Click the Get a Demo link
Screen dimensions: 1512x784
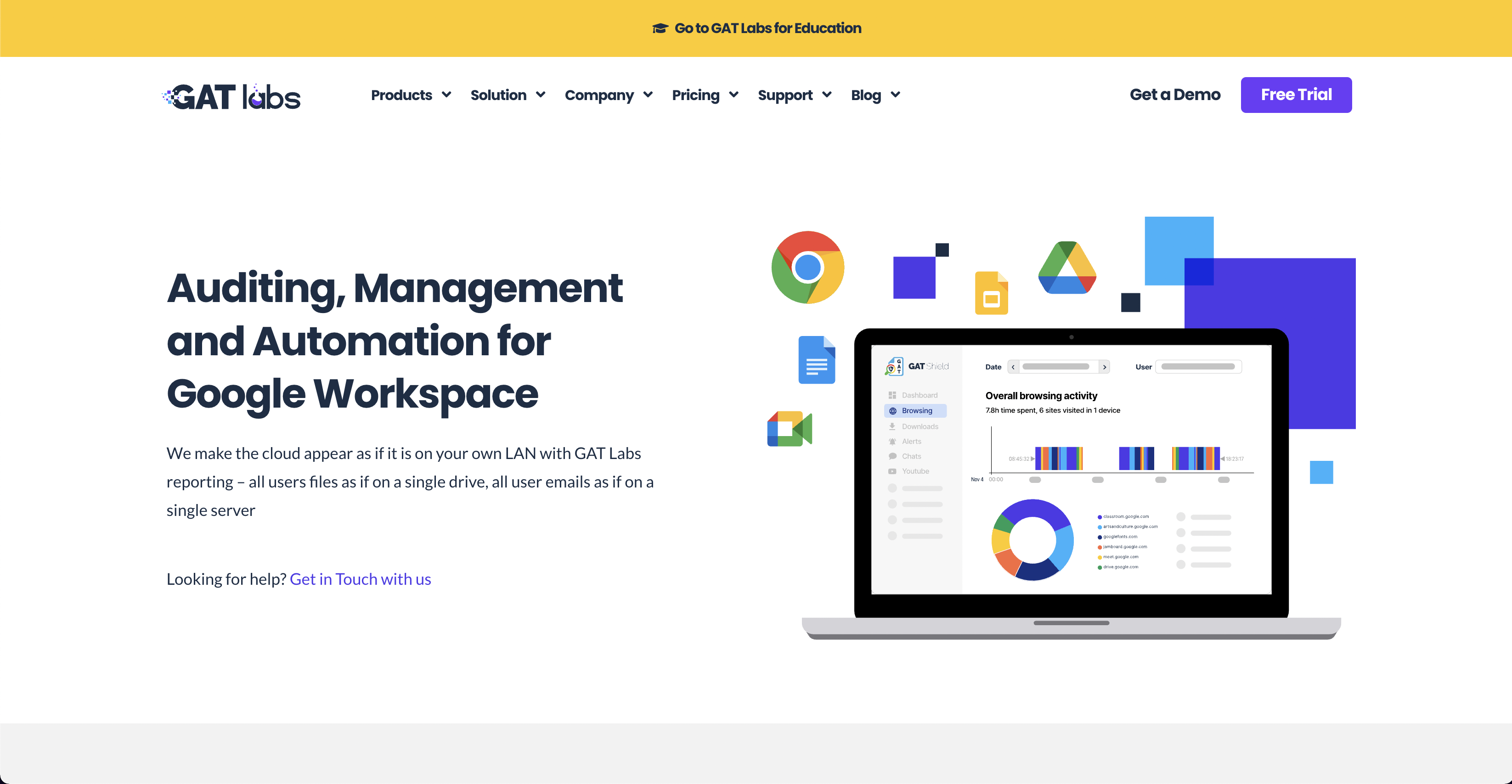pyautogui.click(x=1174, y=95)
